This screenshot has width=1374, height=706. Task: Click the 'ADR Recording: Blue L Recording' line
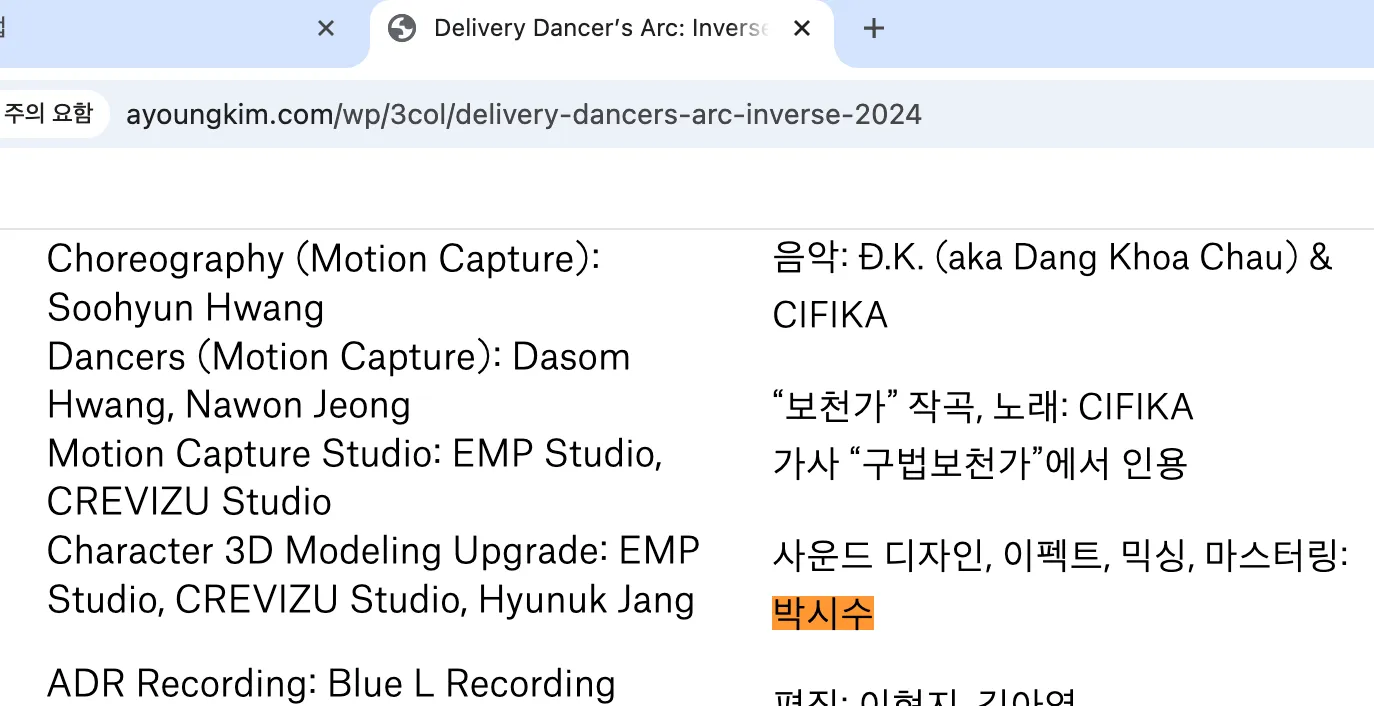coord(331,684)
